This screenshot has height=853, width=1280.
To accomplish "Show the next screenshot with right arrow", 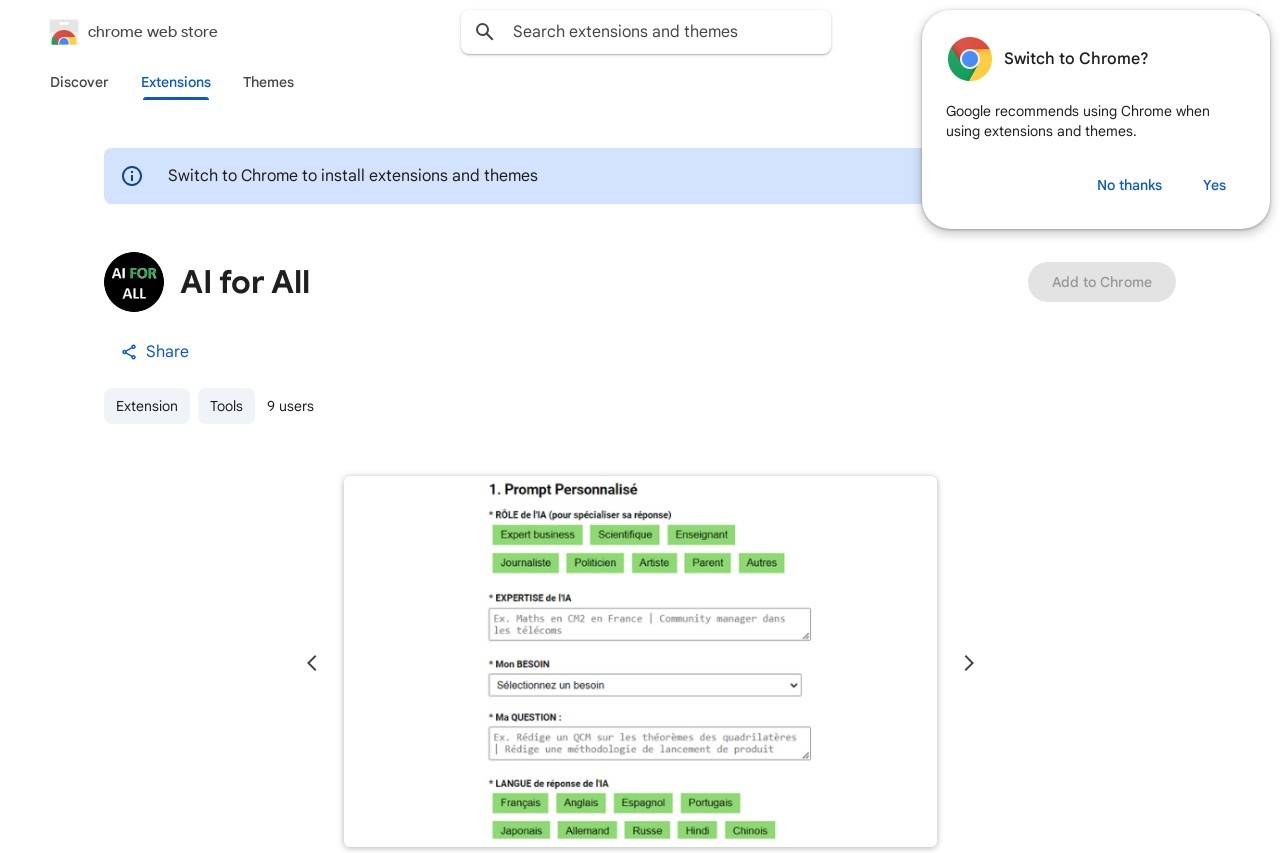I will (968, 663).
